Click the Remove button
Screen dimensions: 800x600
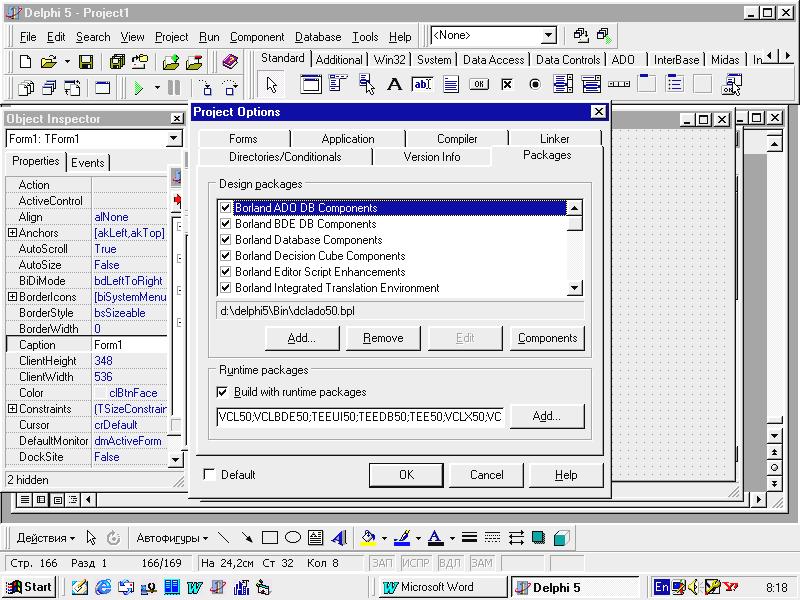tap(383, 338)
